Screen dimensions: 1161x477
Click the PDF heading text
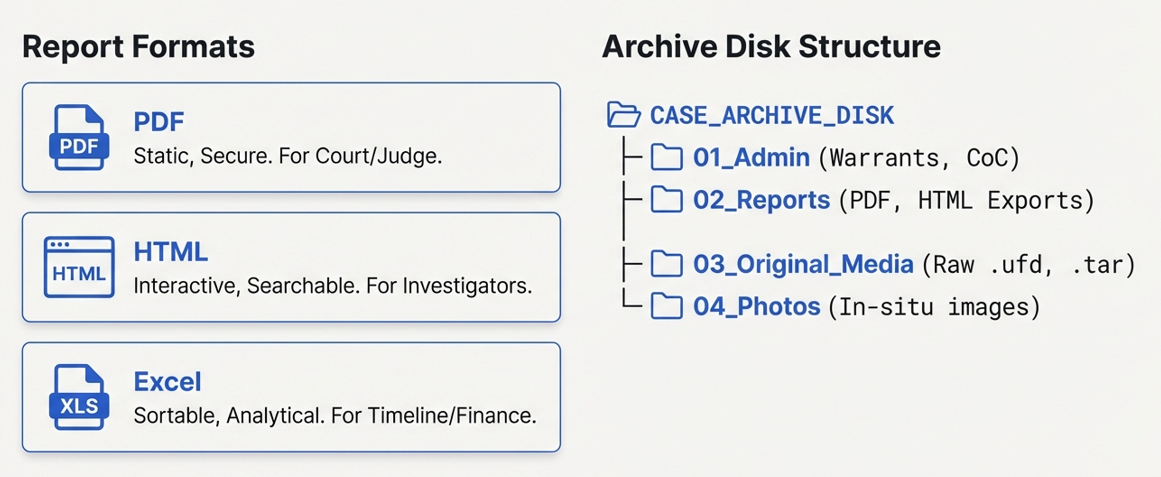159,122
